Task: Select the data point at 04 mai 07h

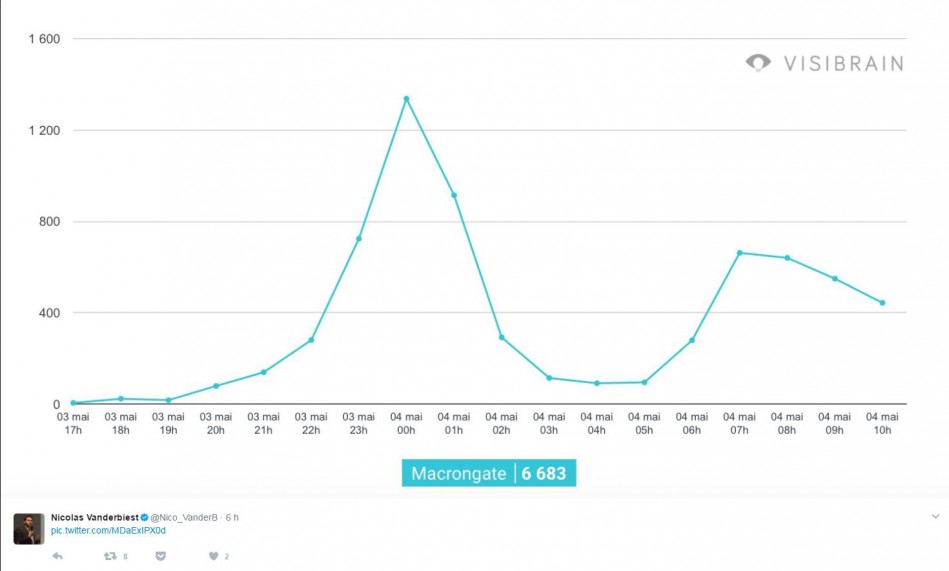Action: click(x=740, y=252)
